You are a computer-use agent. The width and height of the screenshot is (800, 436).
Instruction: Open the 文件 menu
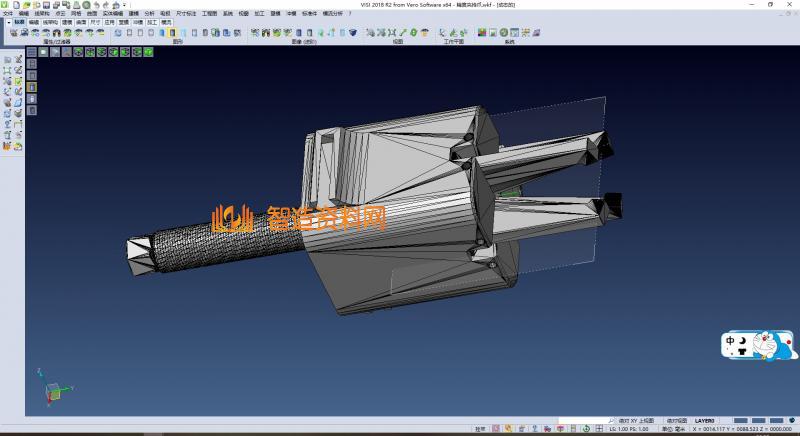8,13
